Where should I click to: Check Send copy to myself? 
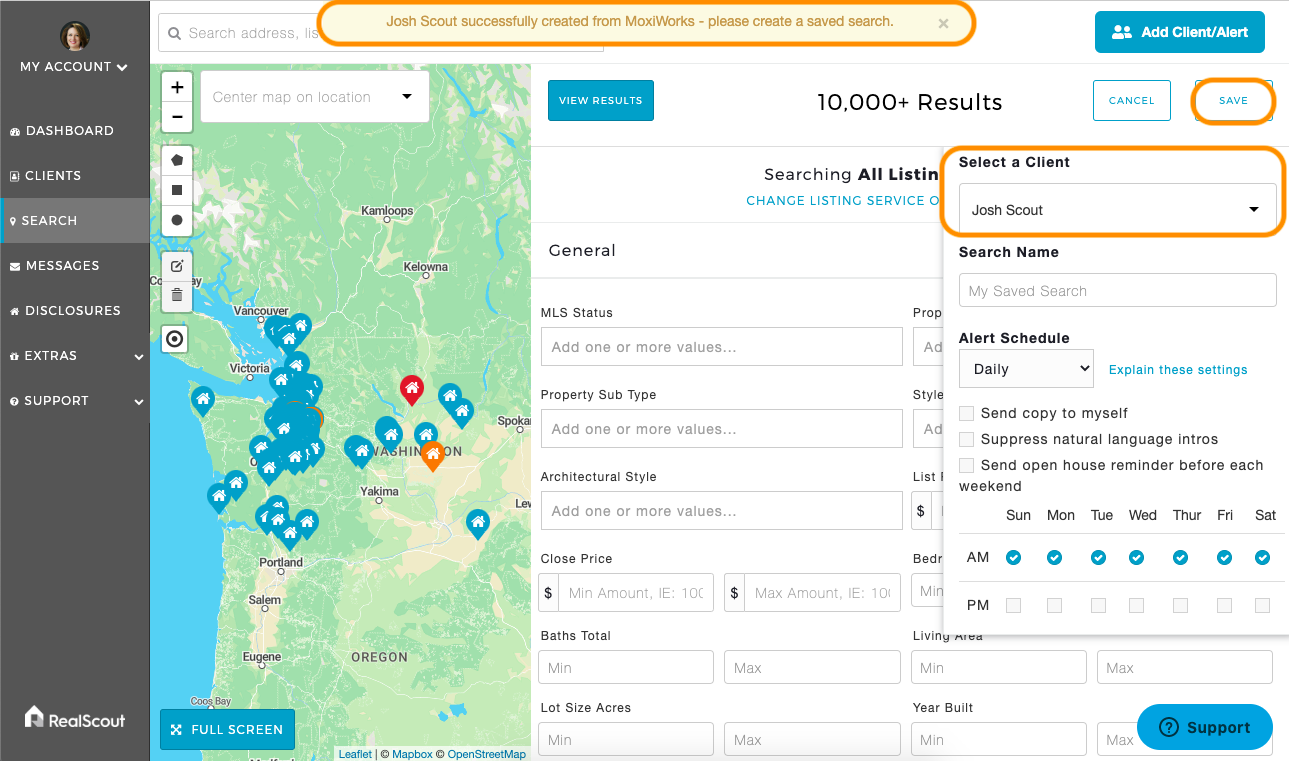click(966, 413)
